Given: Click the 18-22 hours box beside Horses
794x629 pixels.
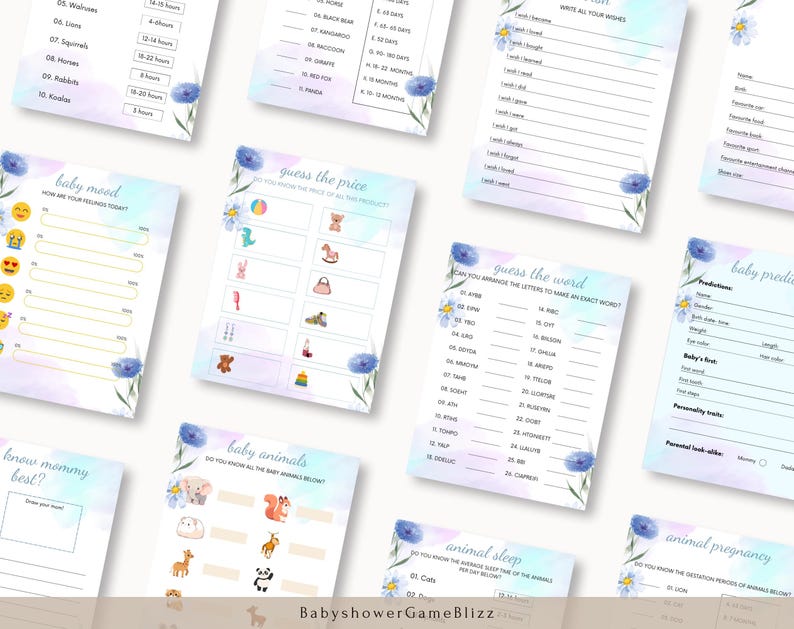Looking at the screenshot, I should [154, 59].
